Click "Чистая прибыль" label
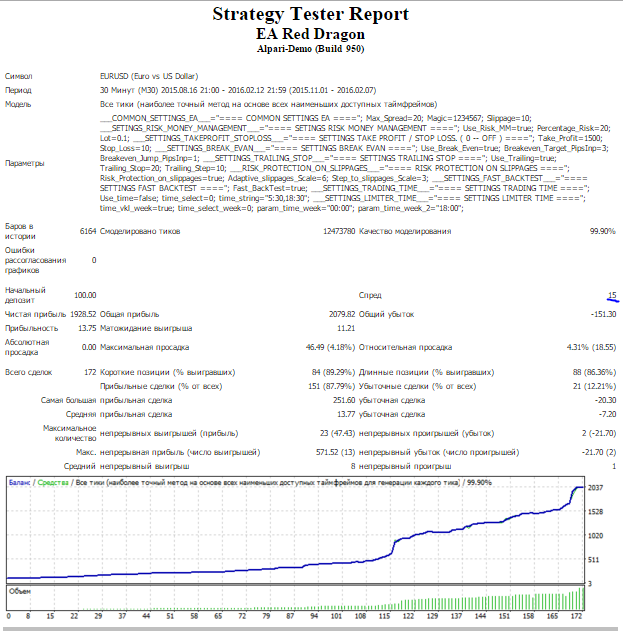 click(x=35, y=314)
